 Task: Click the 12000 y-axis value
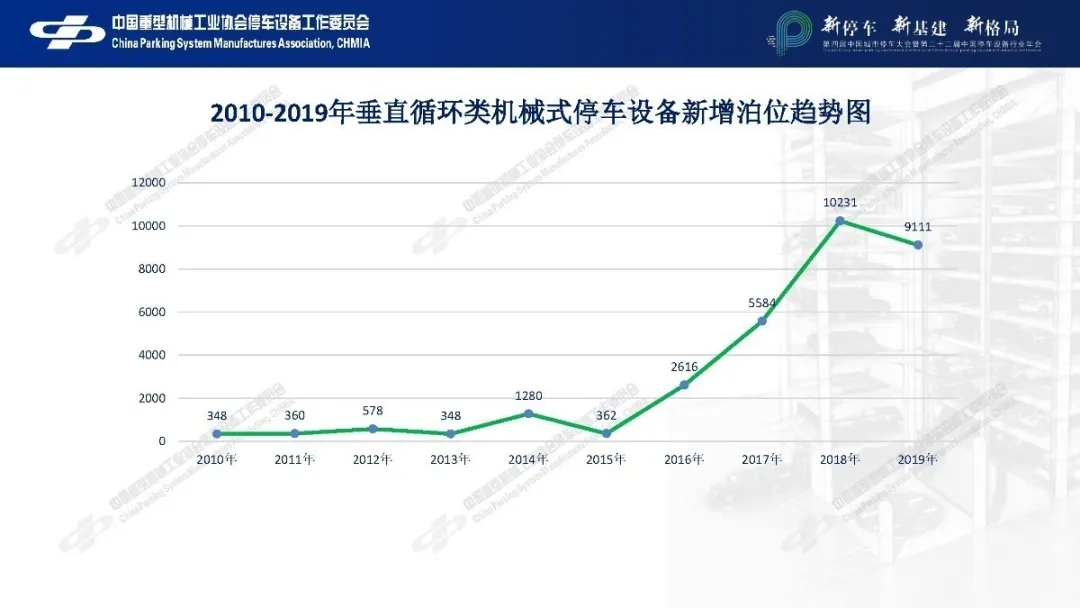point(148,183)
